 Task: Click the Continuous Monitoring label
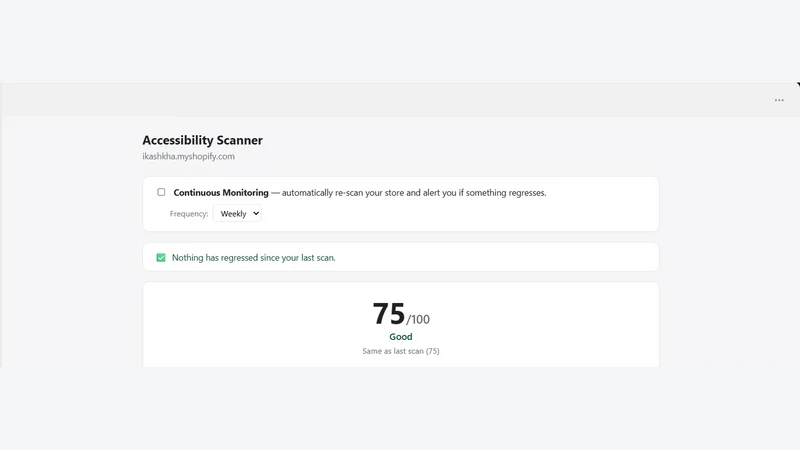tap(221, 193)
